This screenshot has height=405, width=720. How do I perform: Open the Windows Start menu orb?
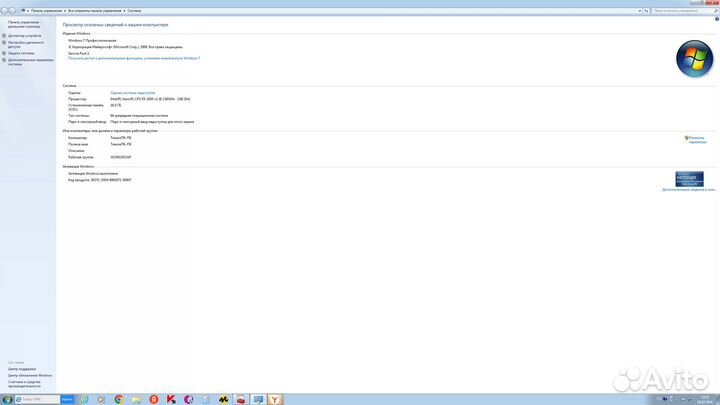[x=7, y=399]
